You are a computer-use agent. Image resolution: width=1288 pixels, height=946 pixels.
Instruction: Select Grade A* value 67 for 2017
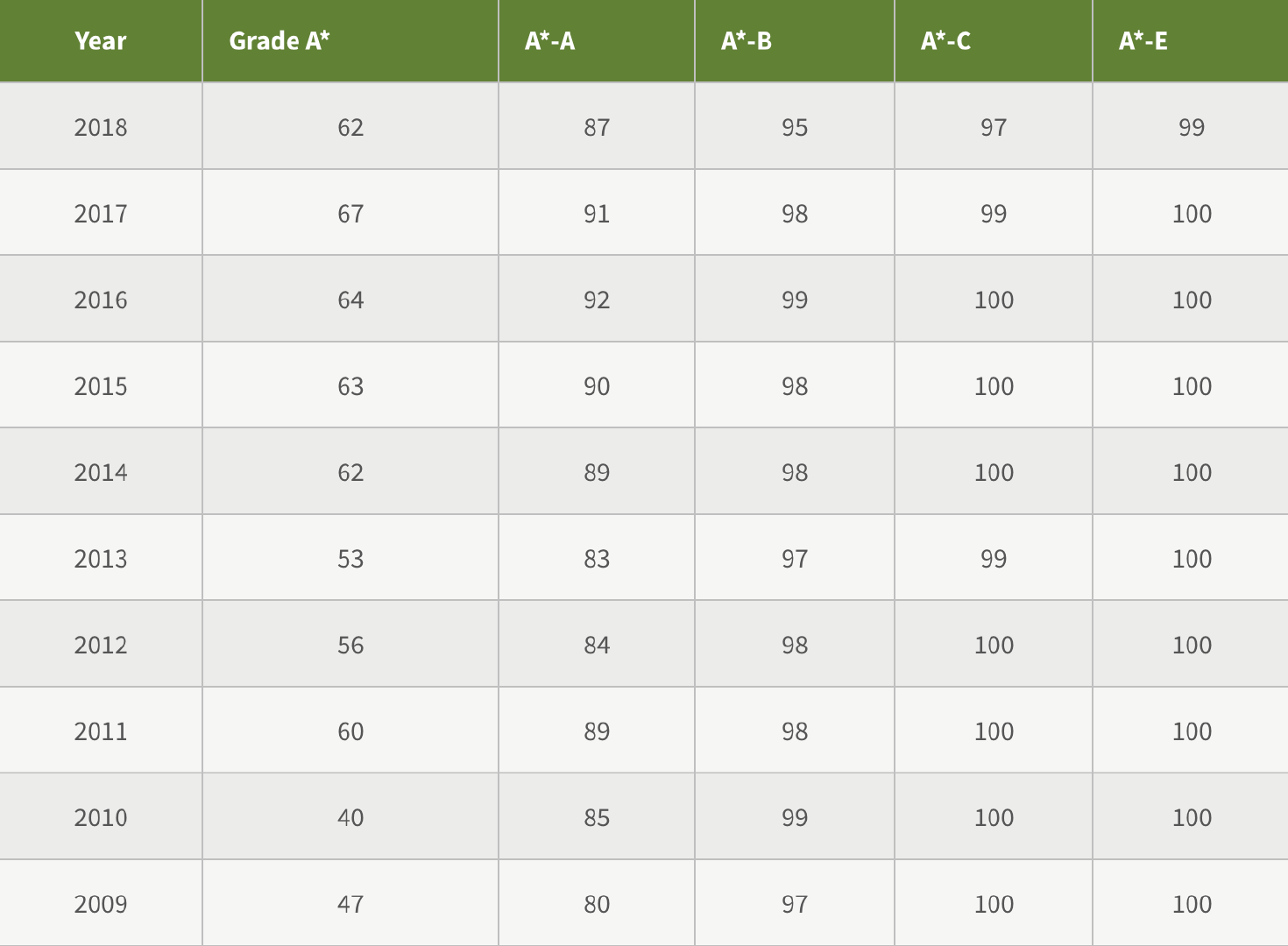[350, 214]
